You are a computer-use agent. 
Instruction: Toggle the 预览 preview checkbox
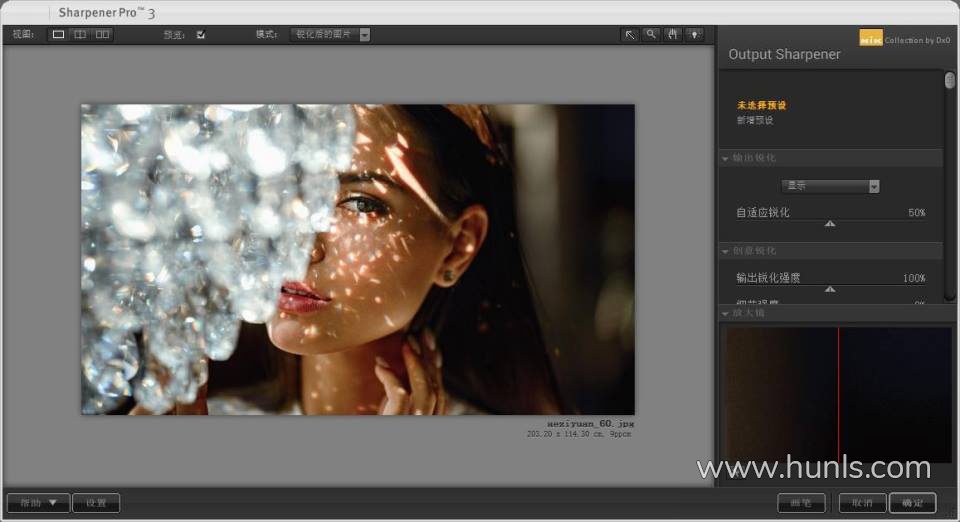click(x=201, y=35)
